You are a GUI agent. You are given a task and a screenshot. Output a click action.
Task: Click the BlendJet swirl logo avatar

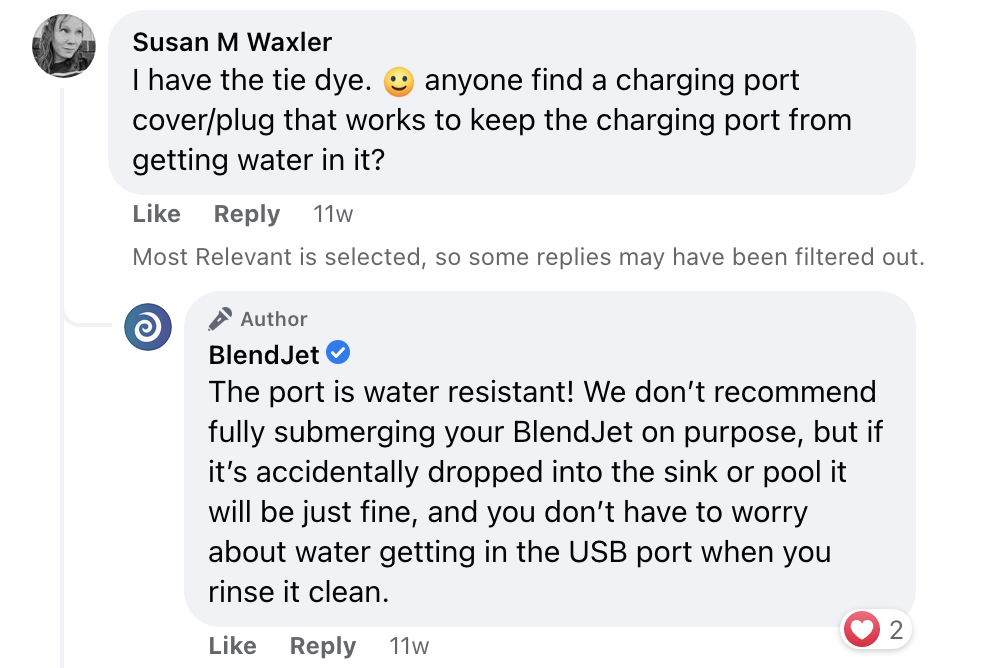point(148,327)
